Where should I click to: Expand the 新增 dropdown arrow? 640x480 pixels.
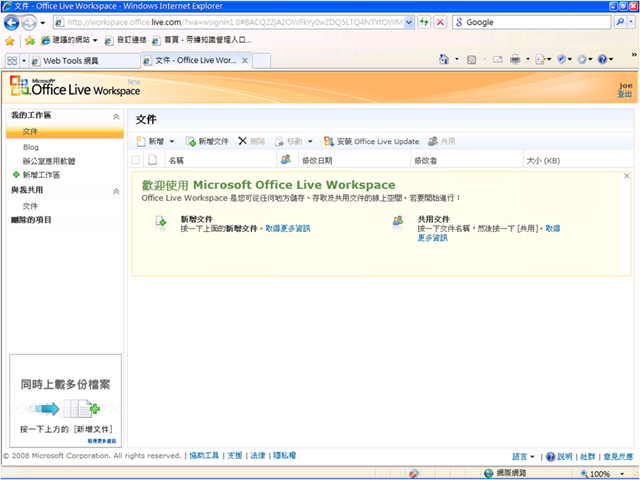[172, 142]
